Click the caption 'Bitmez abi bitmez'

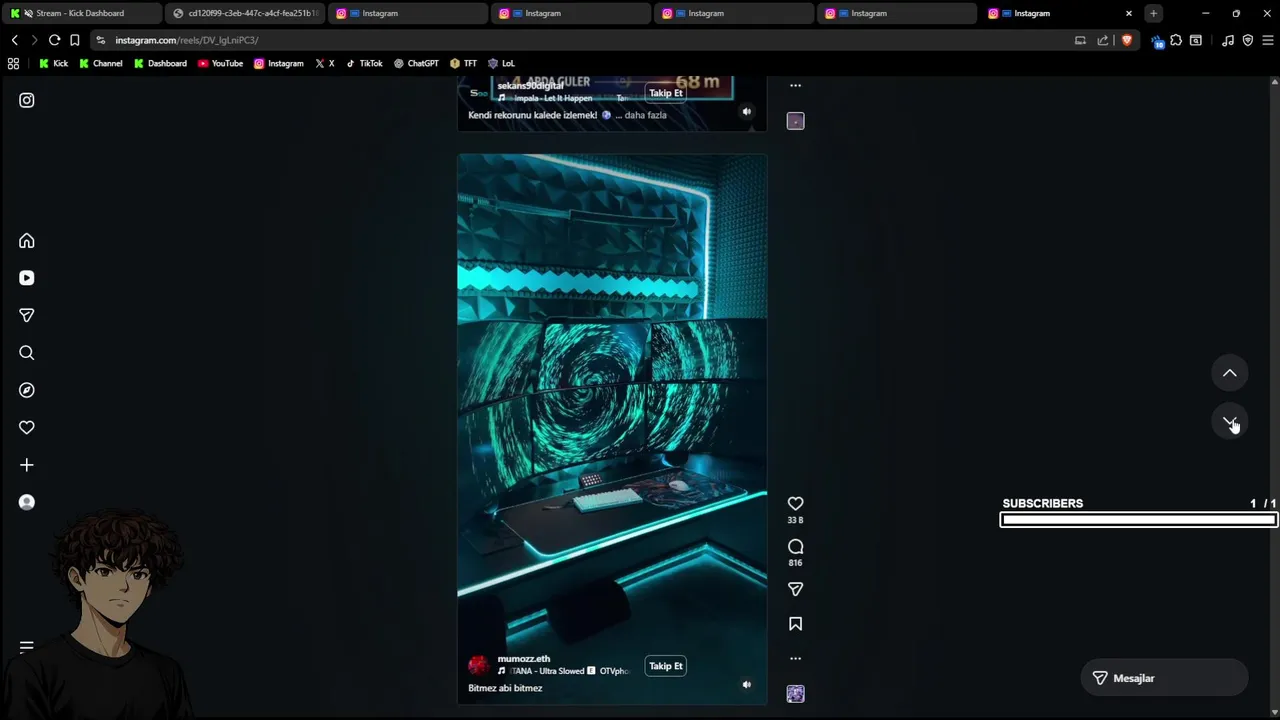tap(505, 688)
